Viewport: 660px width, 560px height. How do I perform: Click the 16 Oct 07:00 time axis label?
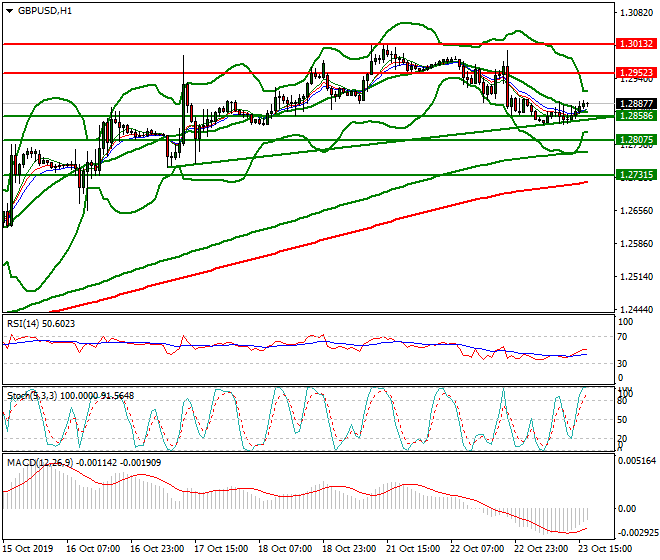click(93, 549)
